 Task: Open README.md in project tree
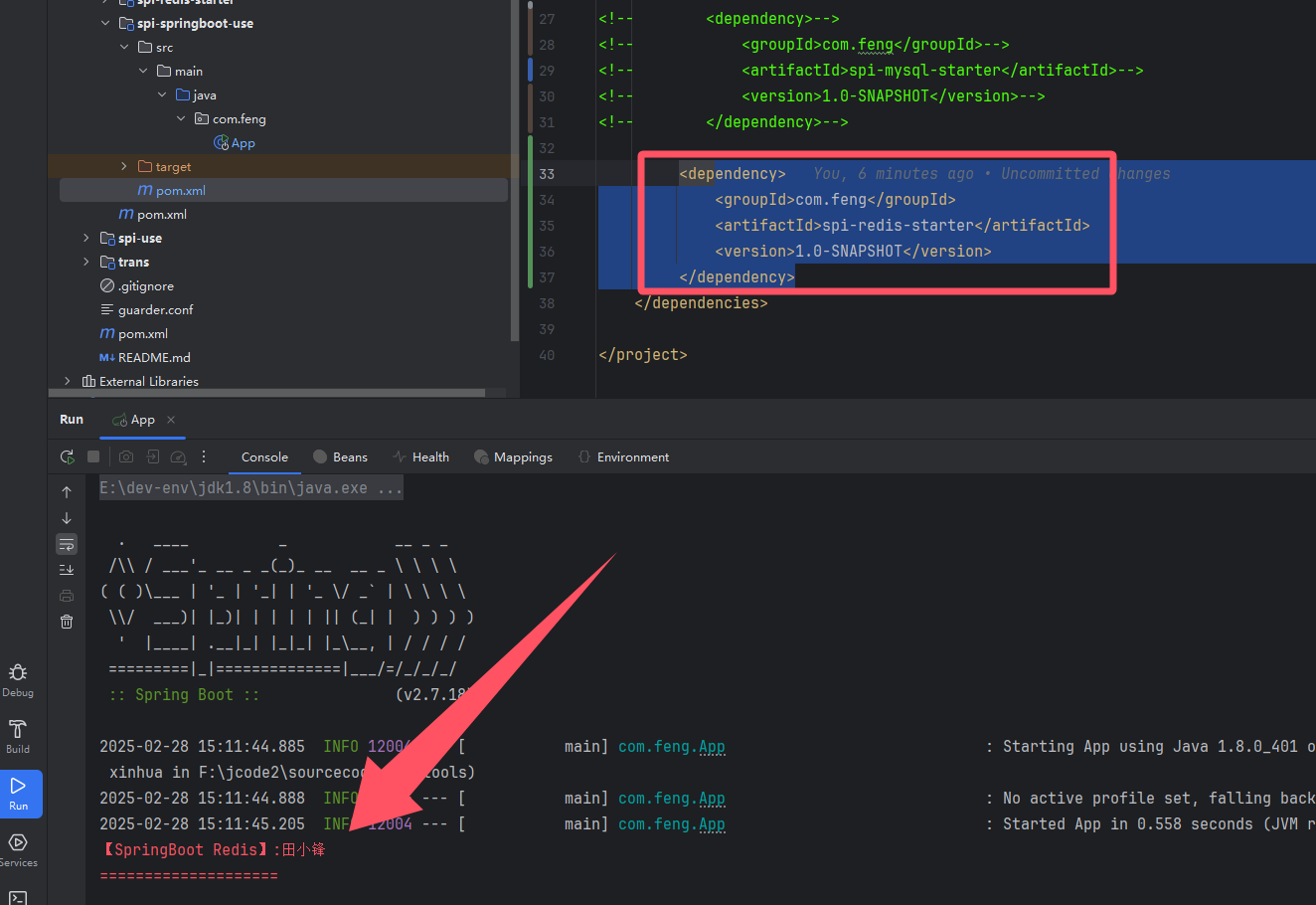click(x=153, y=358)
